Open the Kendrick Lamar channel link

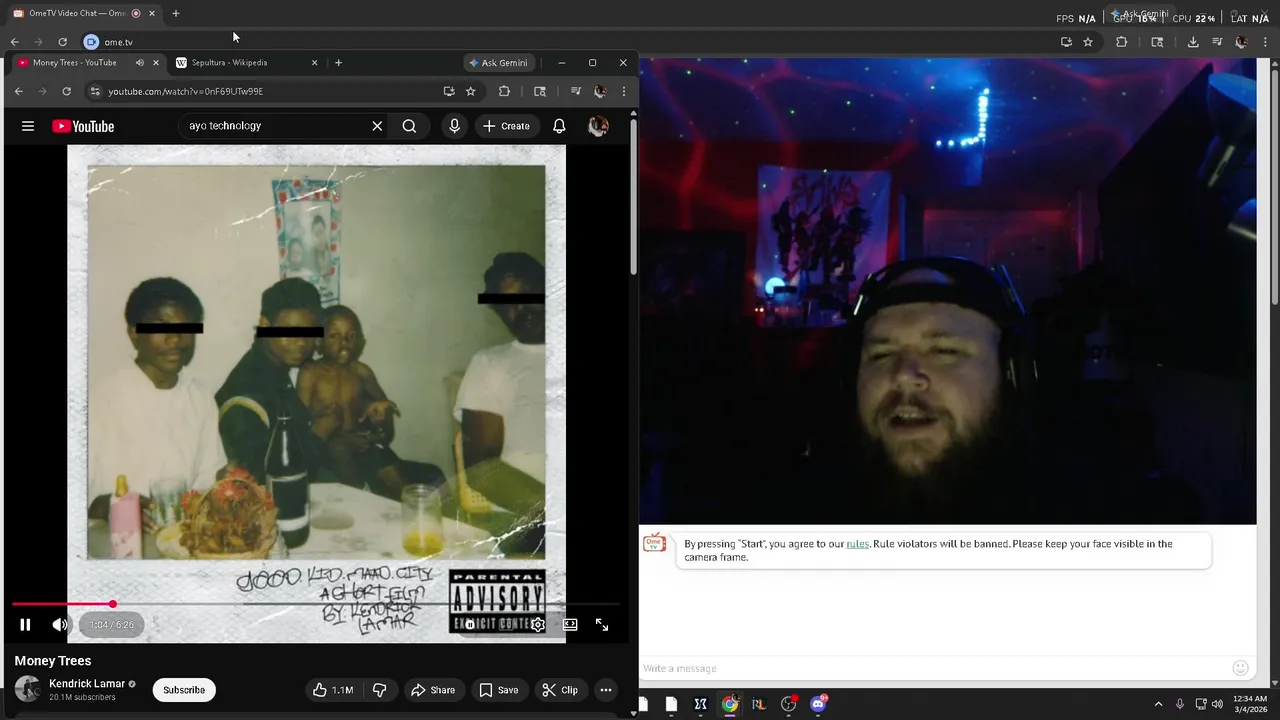coord(87,684)
